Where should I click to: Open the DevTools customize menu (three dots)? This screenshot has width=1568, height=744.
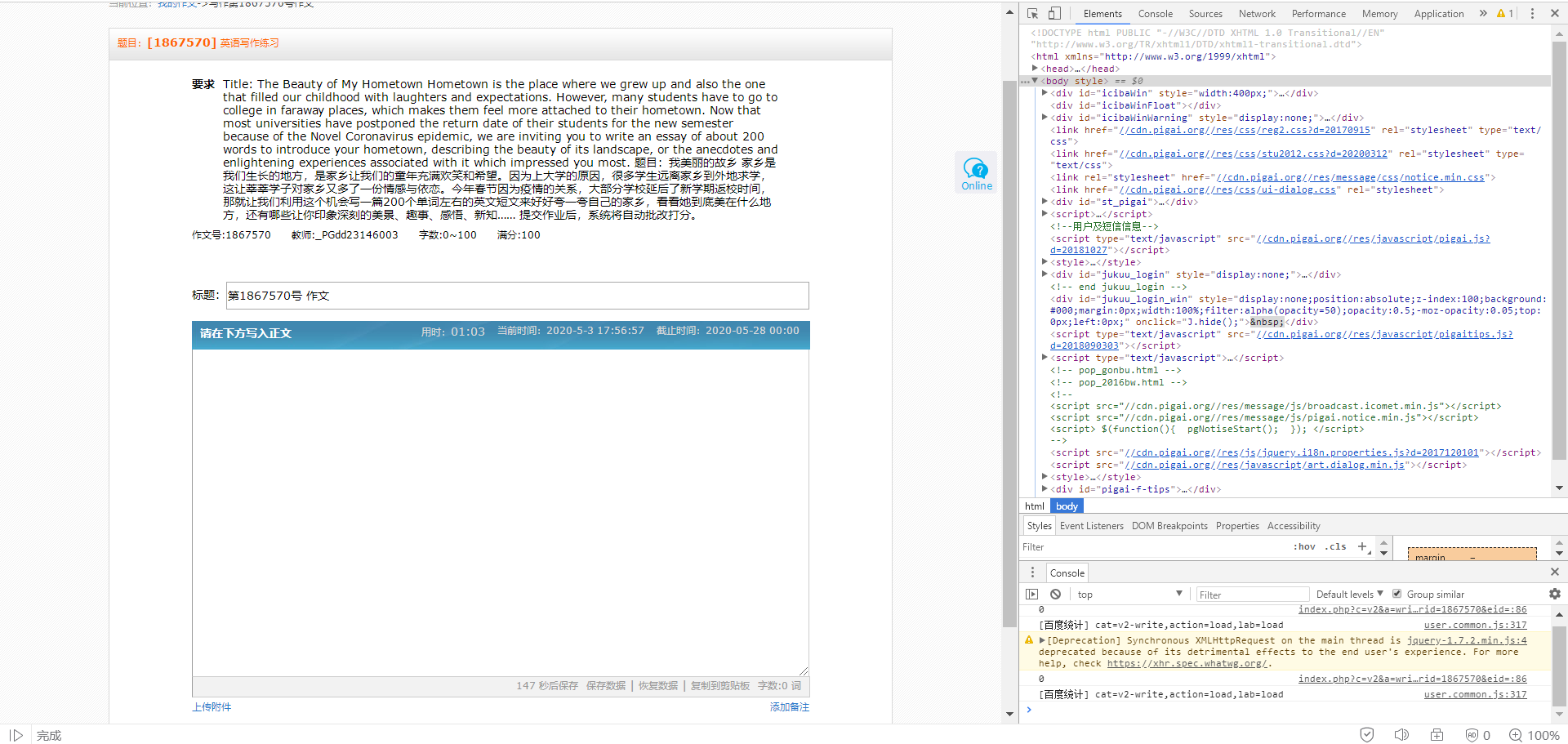1532,13
